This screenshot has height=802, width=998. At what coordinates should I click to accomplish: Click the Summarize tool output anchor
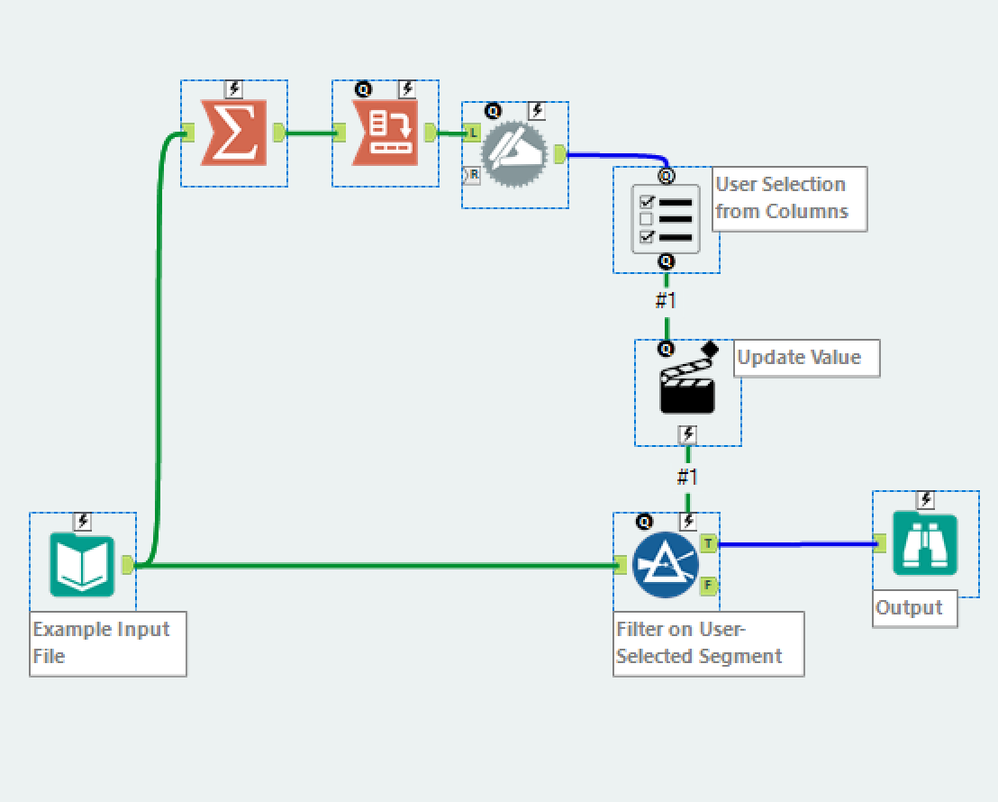(x=279, y=133)
